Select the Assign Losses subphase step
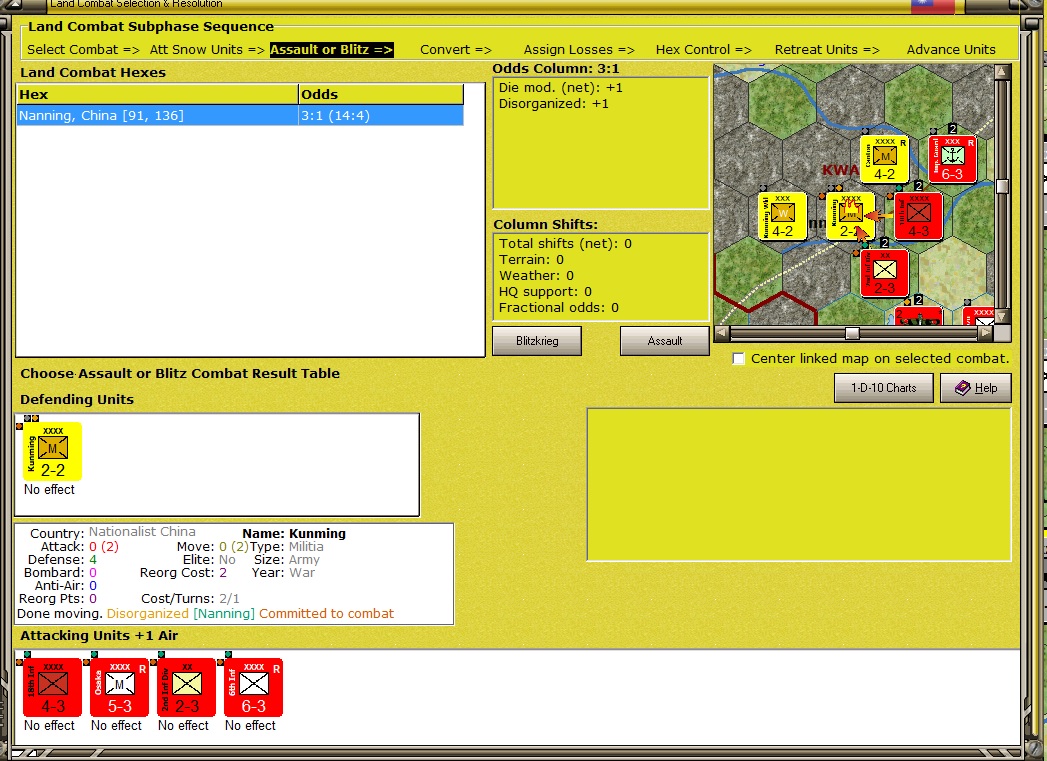 click(579, 49)
